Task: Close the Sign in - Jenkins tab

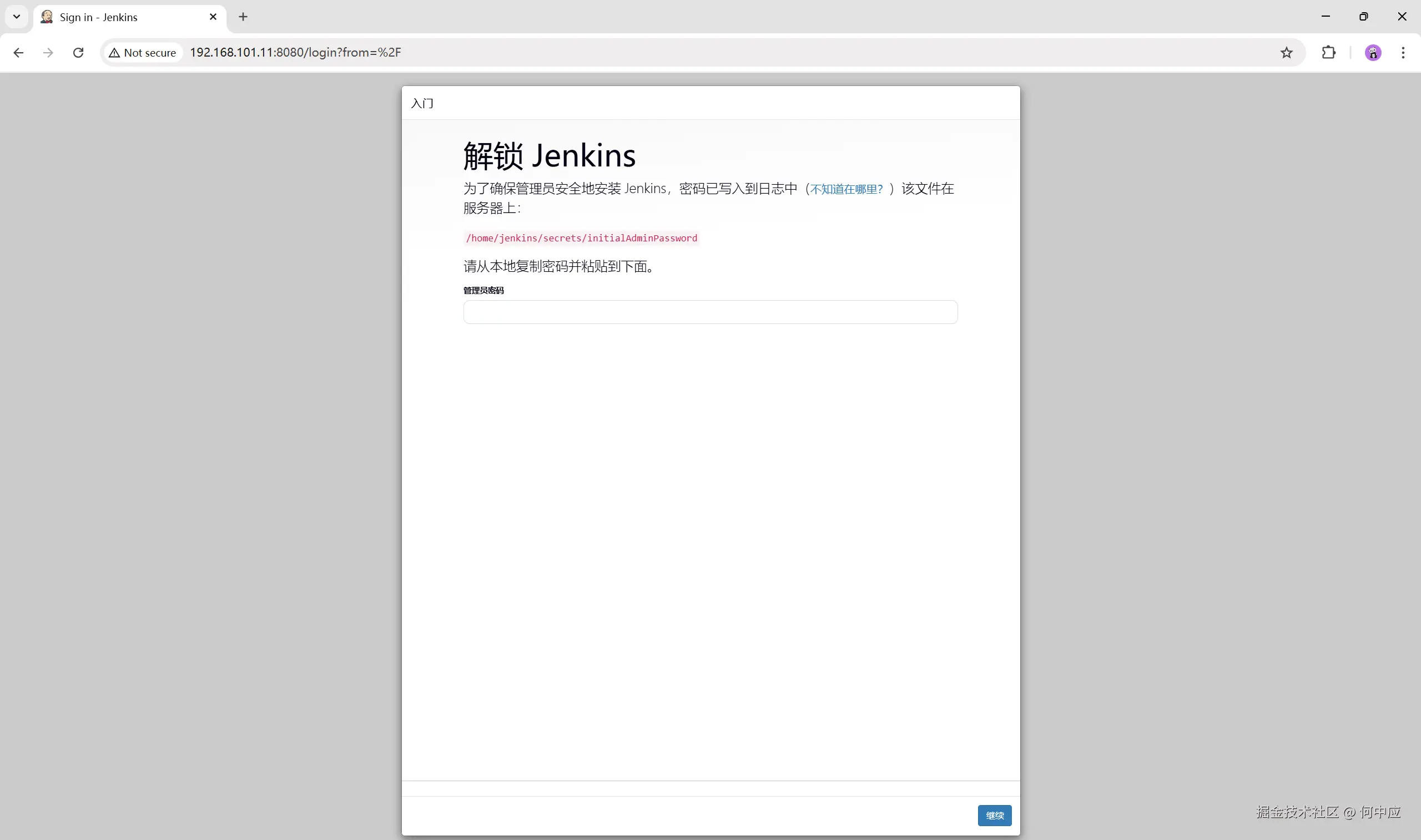Action: (x=213, y=17)
